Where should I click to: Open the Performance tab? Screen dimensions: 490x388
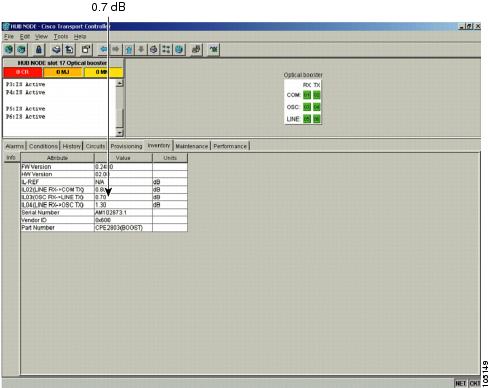(230, 146)
